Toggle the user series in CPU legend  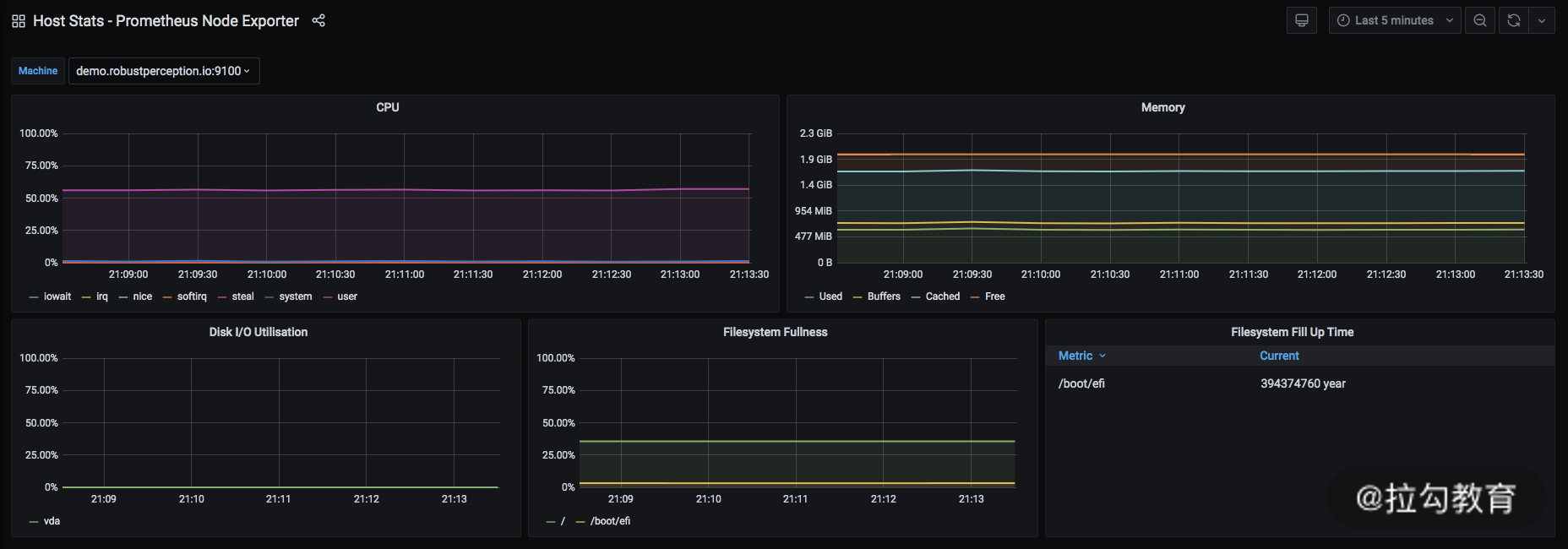pyautogui.click(x=346, y=296)
